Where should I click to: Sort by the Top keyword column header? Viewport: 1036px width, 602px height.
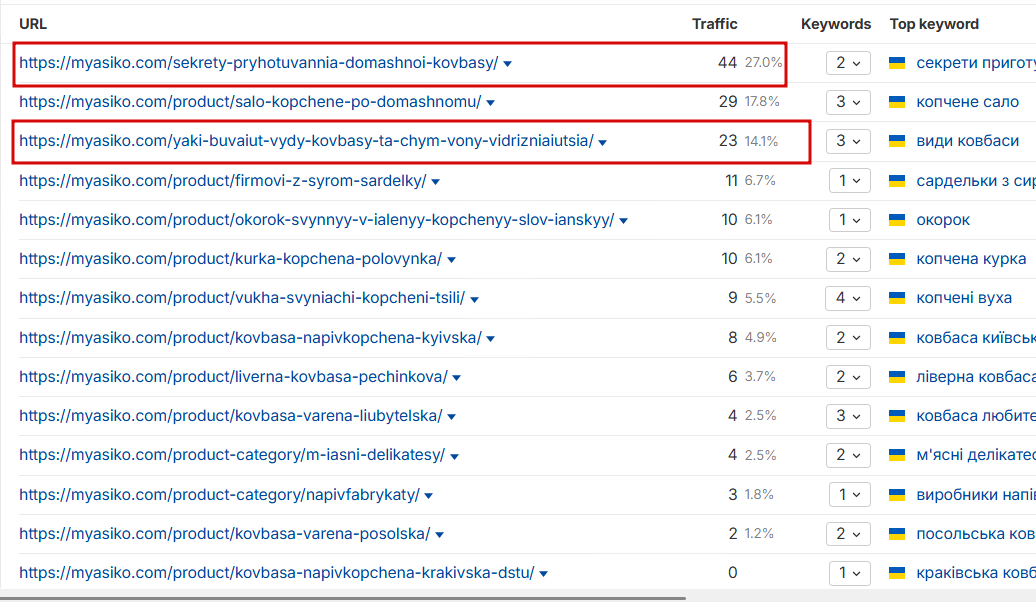pyautogui.click(x=934, y=24)
